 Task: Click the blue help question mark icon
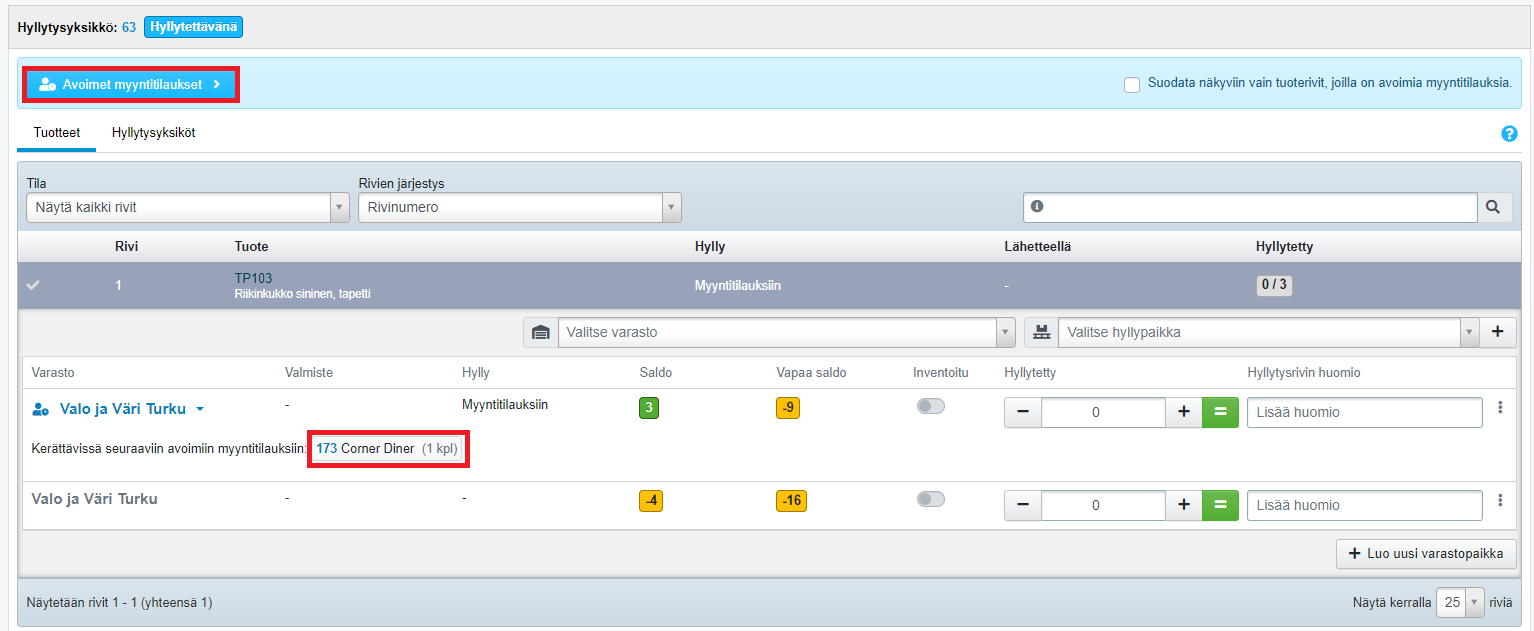coord(1509,134)
